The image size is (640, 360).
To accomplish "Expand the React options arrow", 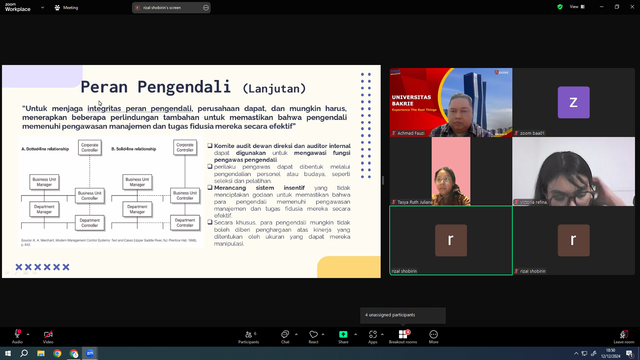I will point(323,334).
